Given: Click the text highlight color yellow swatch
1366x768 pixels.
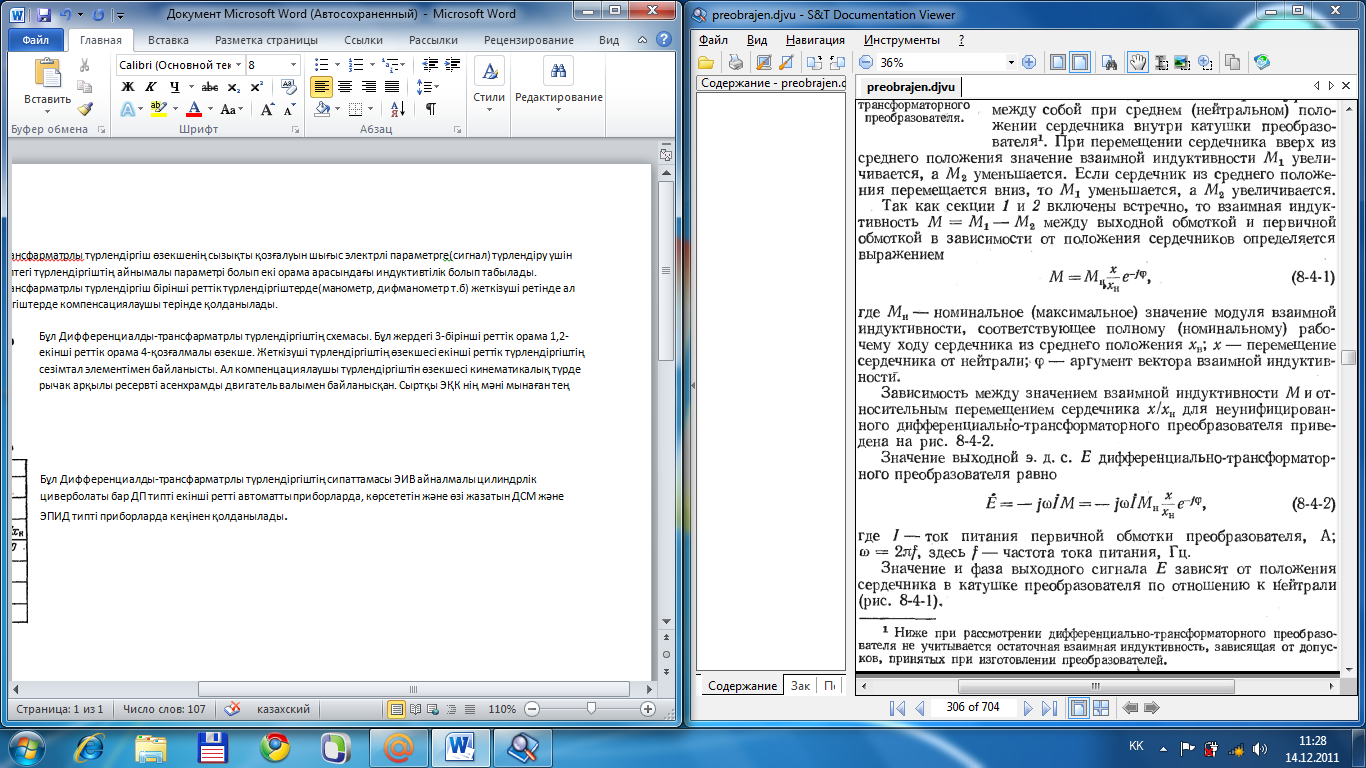Looking at the screenshot, I should [158, 109].
